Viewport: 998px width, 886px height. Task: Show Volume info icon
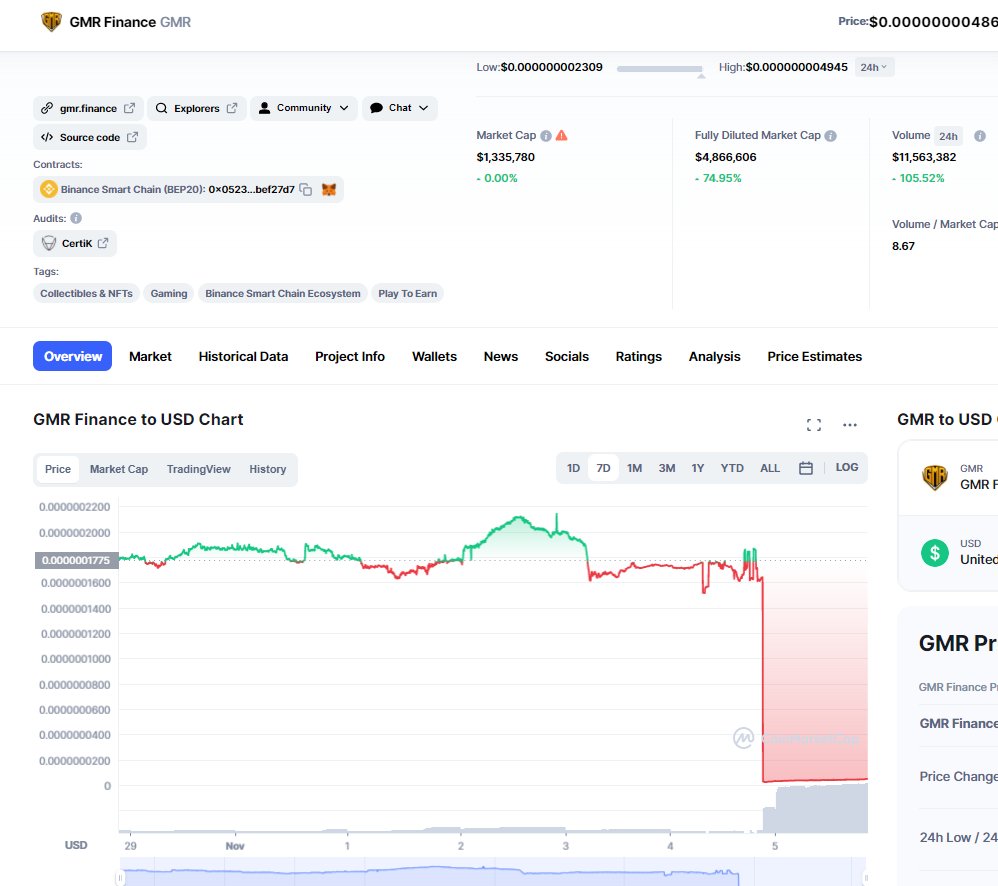point(980,136)
